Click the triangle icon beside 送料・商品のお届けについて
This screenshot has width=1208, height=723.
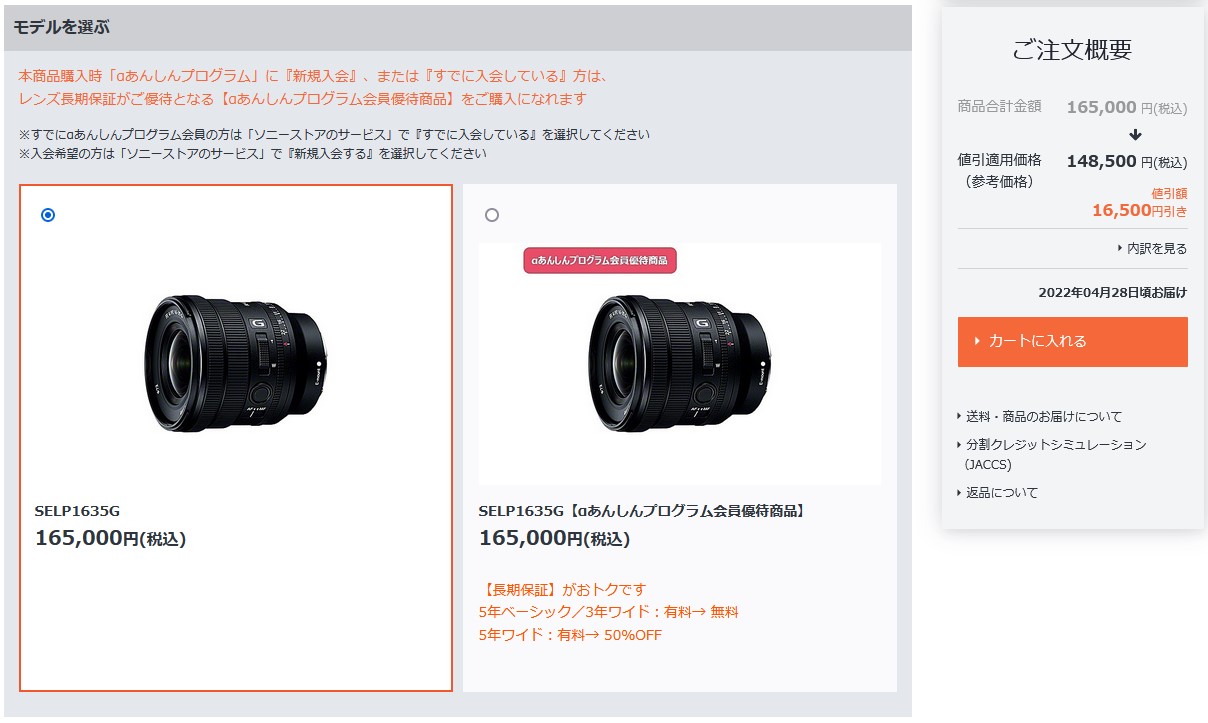960,417
